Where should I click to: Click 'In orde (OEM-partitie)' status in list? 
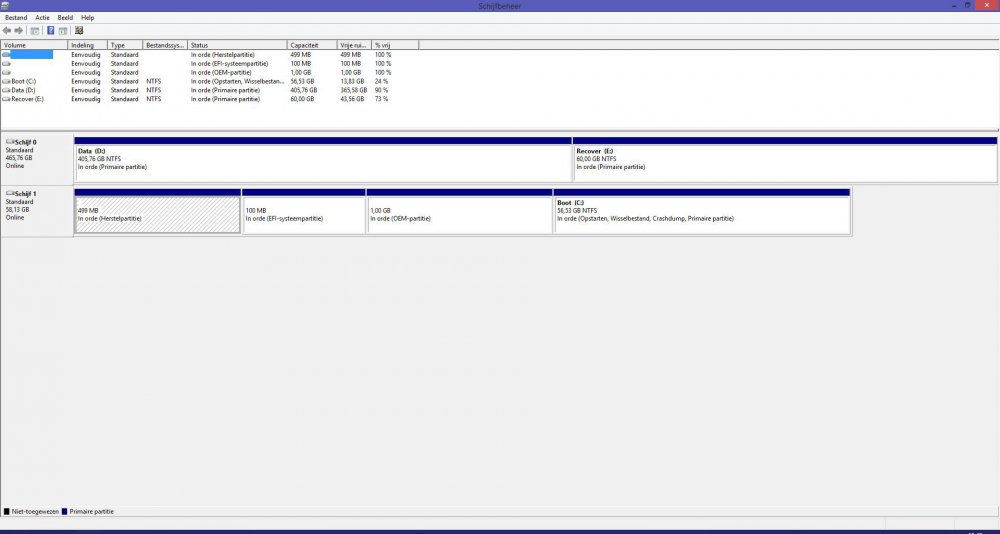click(x=221, y=73)
